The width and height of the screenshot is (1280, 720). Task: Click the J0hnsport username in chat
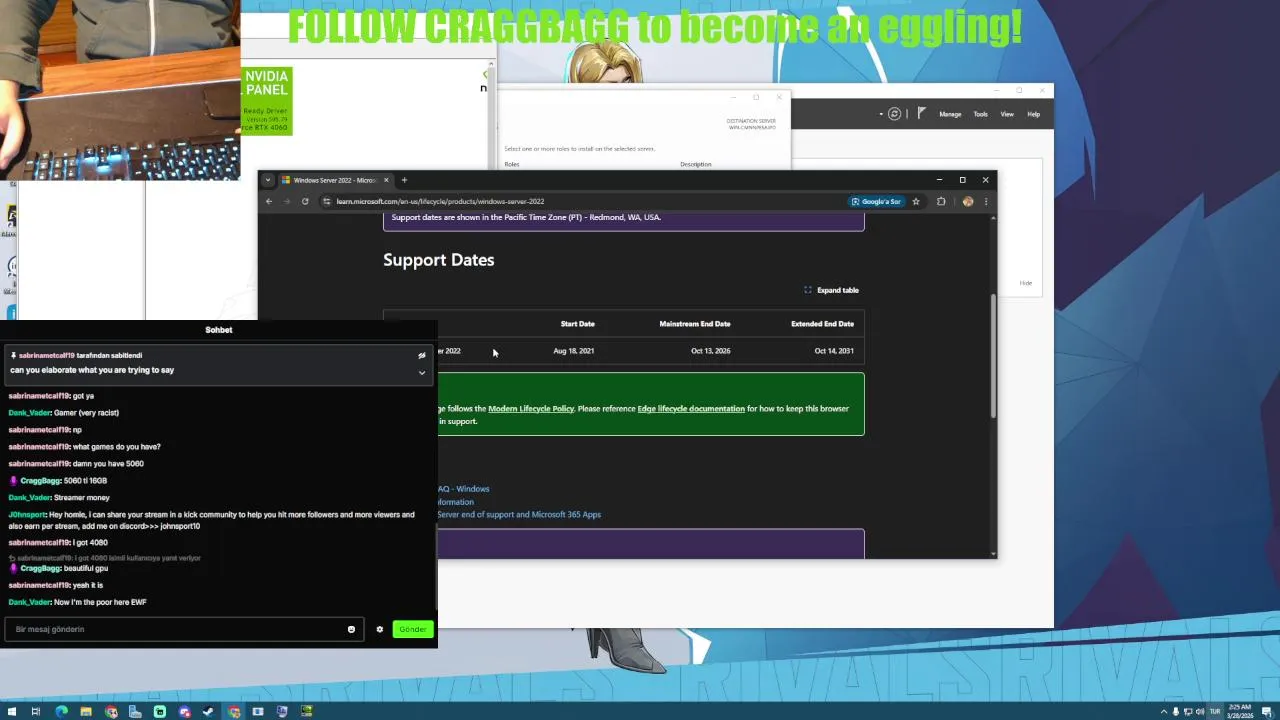click(x=27, y=515)
